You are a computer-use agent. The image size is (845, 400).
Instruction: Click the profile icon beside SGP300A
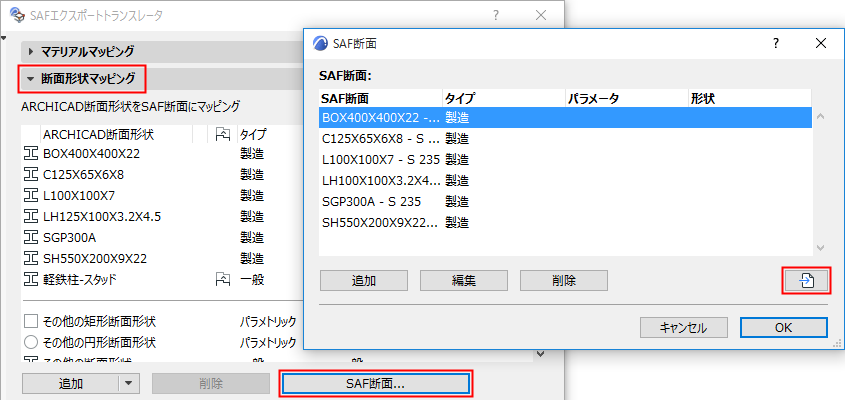30,237
